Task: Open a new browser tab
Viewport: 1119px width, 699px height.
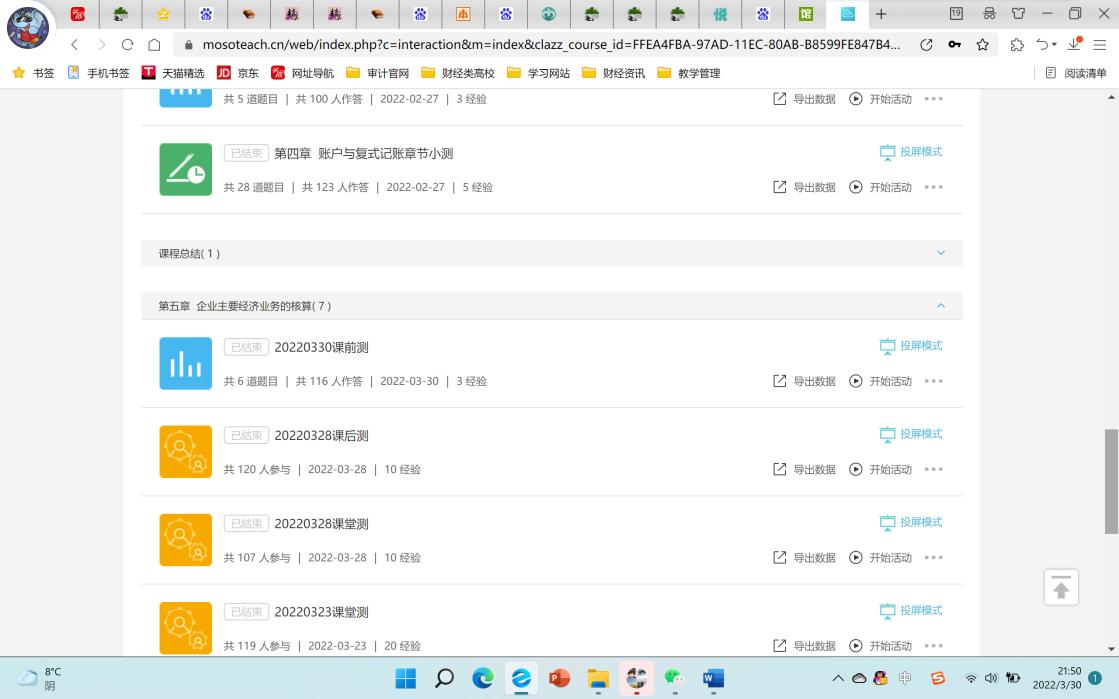Action: [881, 14]
